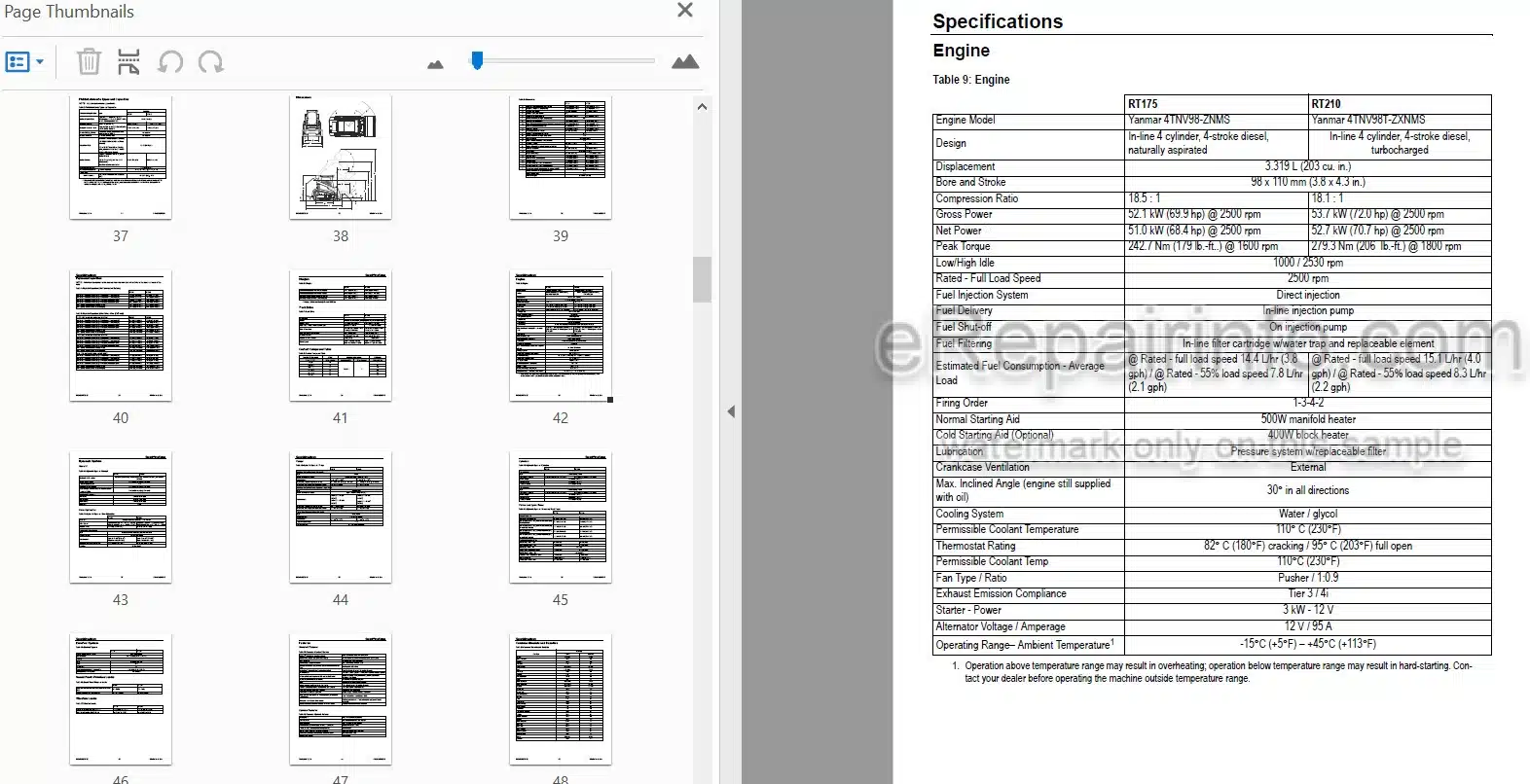Click the RT175 column header
The image size is (1530, 784).
(1143, 103)
